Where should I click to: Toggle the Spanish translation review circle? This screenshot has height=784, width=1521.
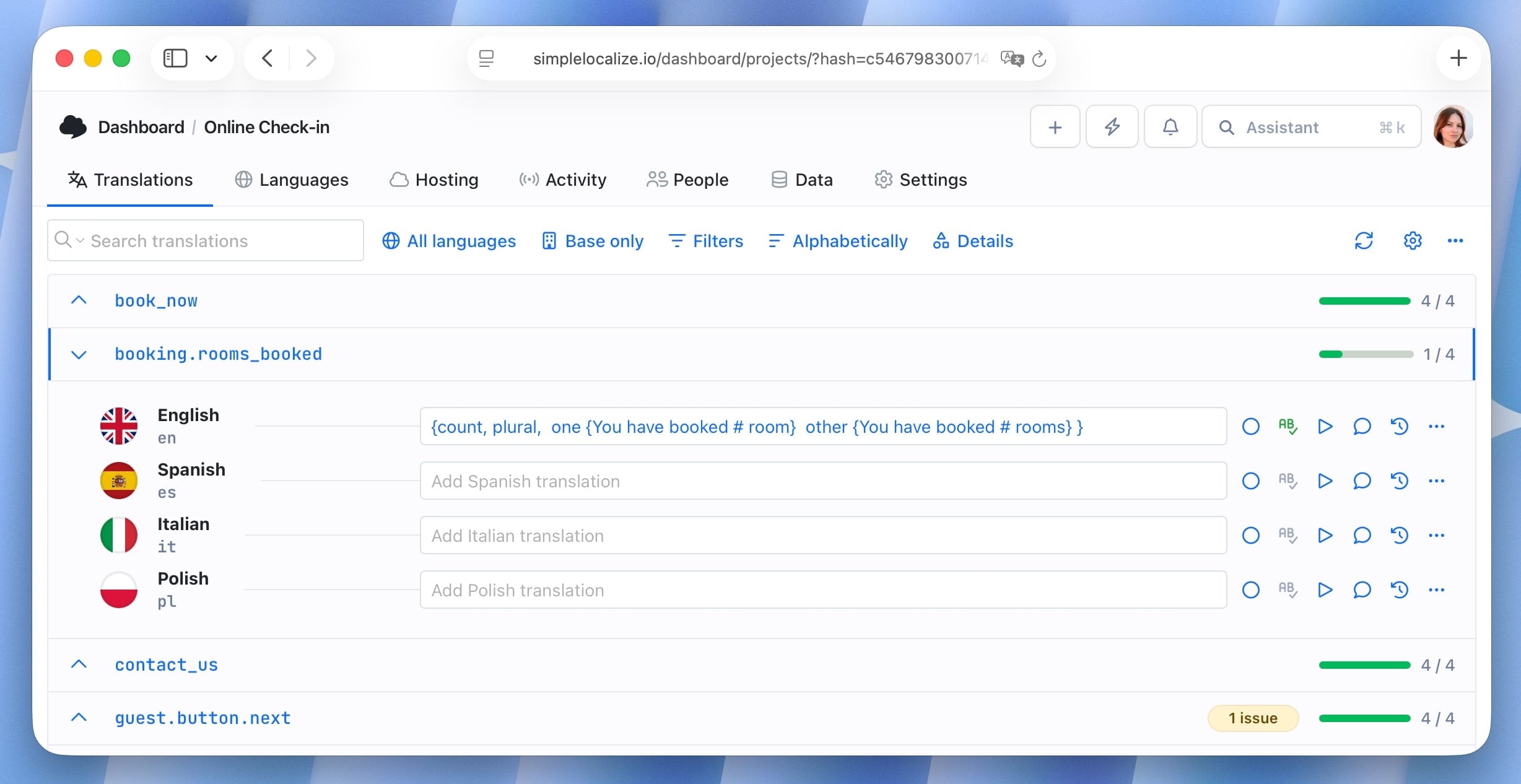[1250, 481]
